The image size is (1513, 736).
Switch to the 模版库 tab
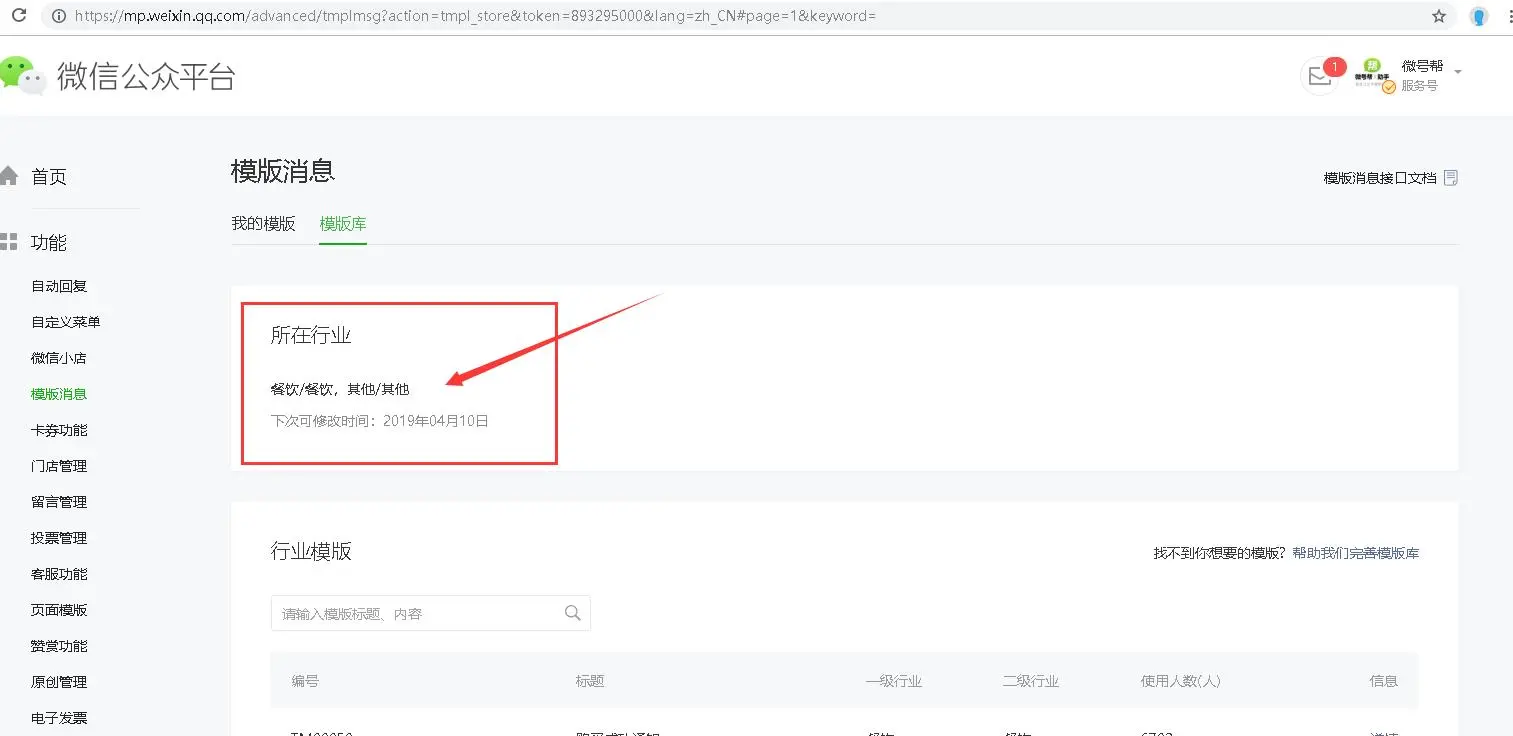[343, 223]
